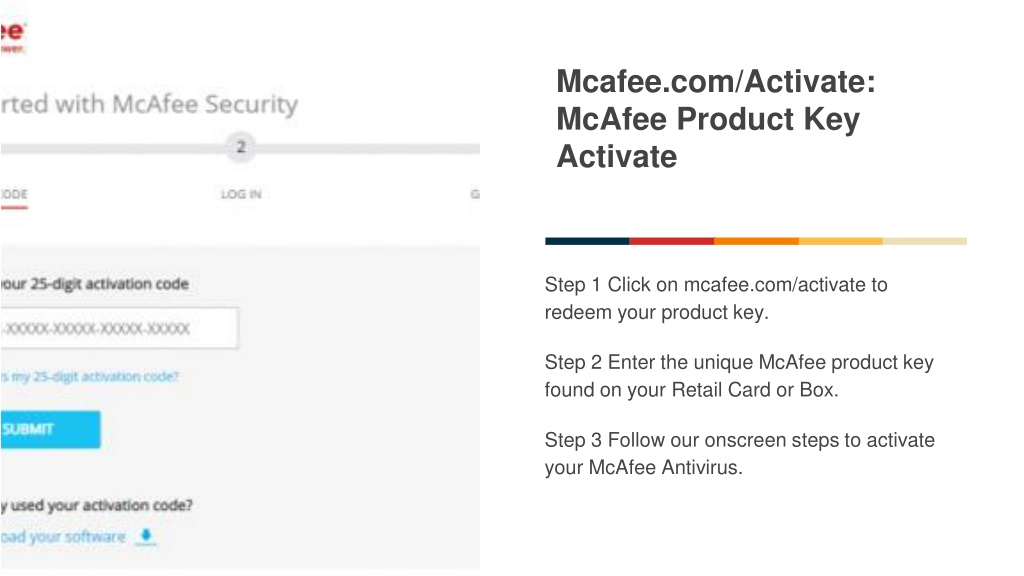The height and width of the screenshot is (576, 1024).
Task: Click the "used your activation code?" heading
Action: click(97, 505)
